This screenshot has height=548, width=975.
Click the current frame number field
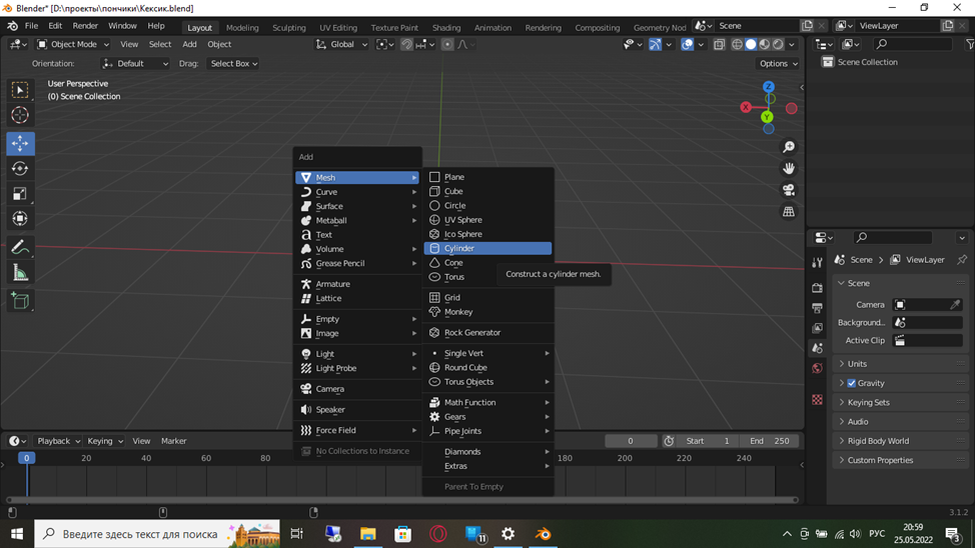631,441
